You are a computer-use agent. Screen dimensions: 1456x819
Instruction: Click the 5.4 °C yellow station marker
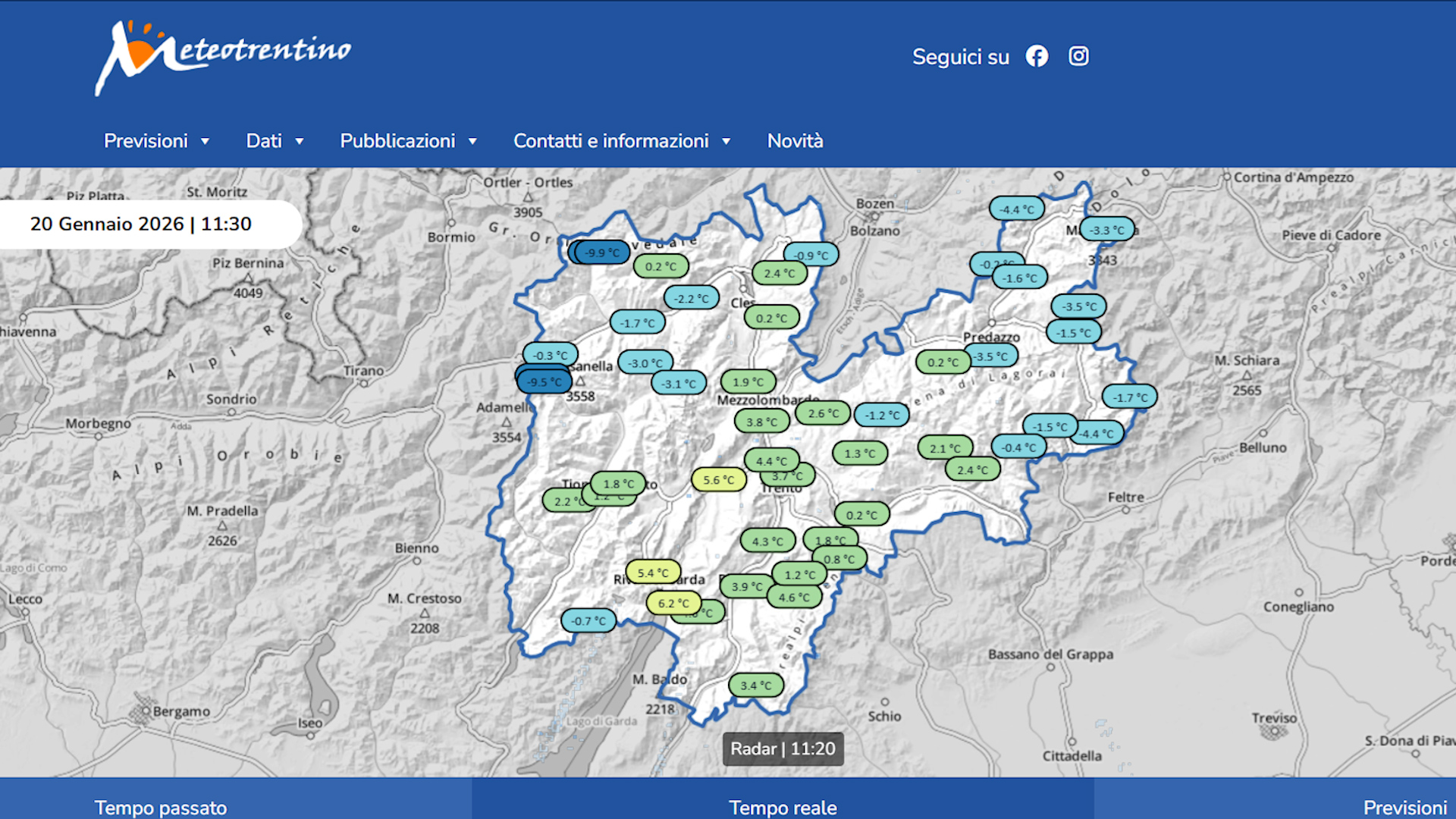click(652, 573)
